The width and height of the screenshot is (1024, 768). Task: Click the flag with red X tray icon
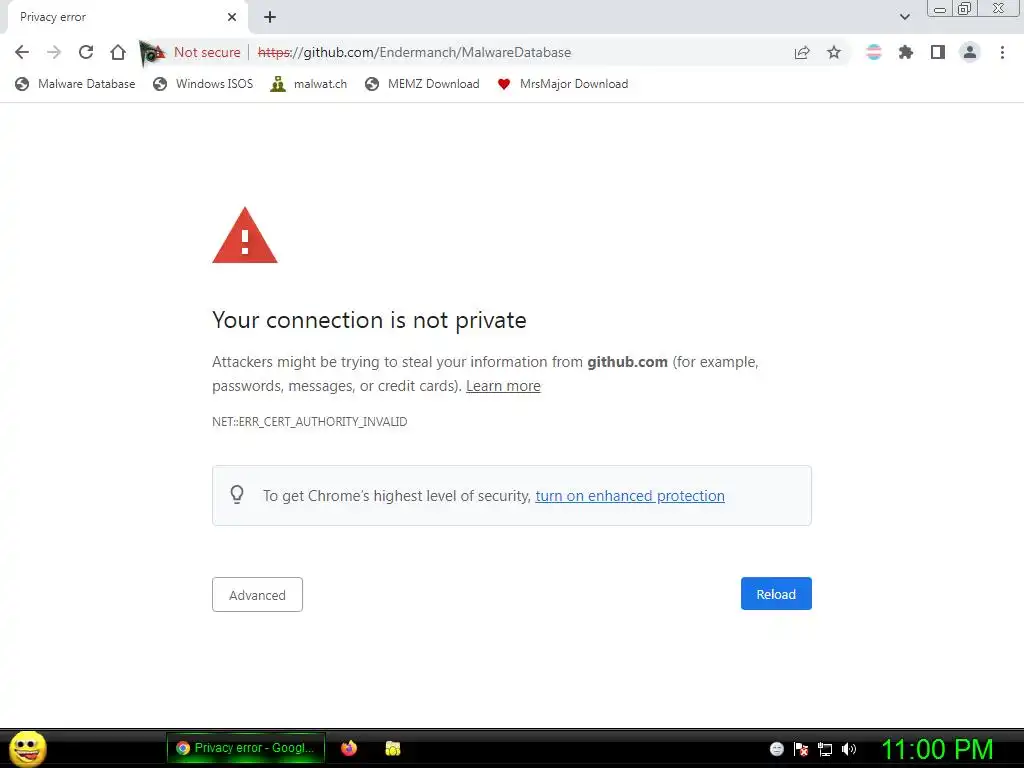point(801,748)
